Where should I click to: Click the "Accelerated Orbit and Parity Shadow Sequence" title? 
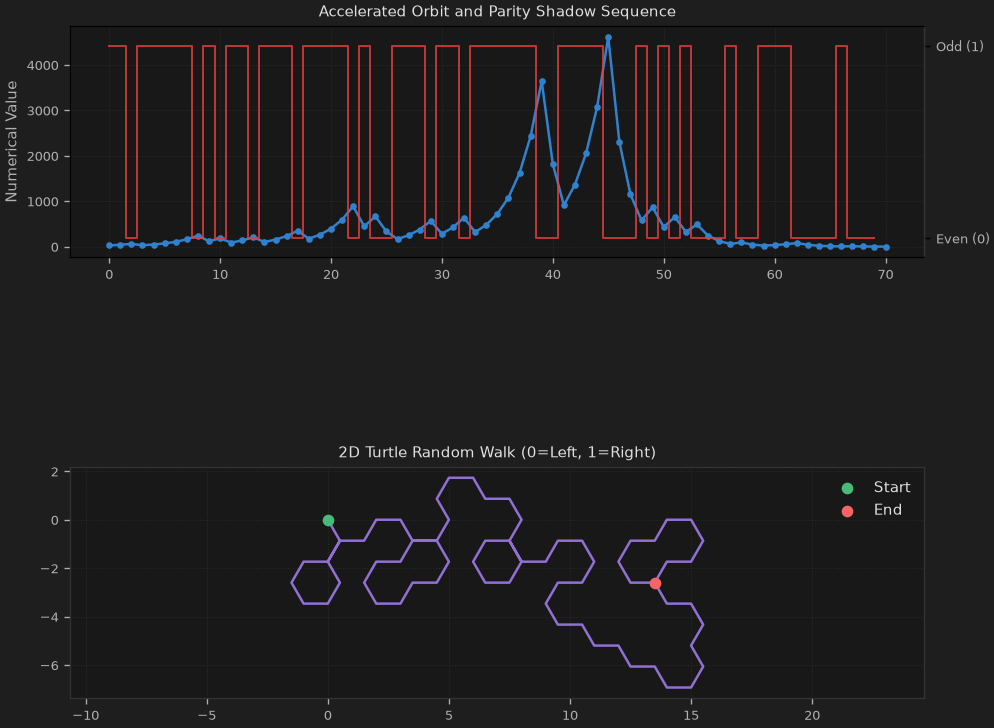[x=497, y=11]
